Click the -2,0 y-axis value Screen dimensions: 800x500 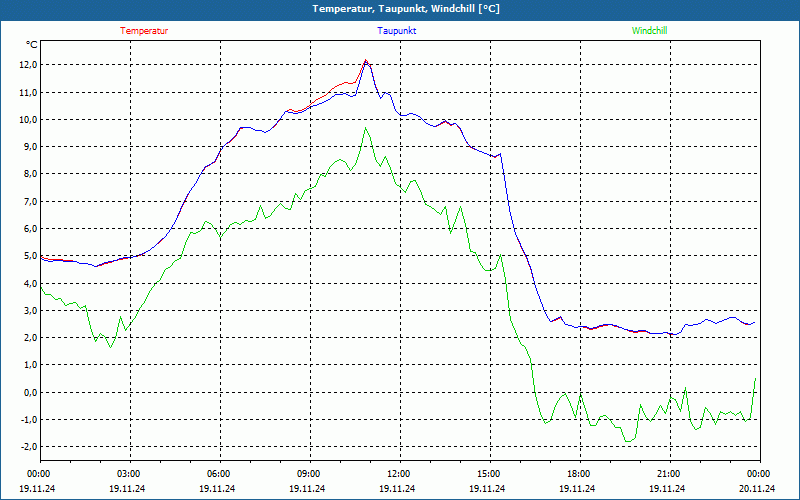29,447
